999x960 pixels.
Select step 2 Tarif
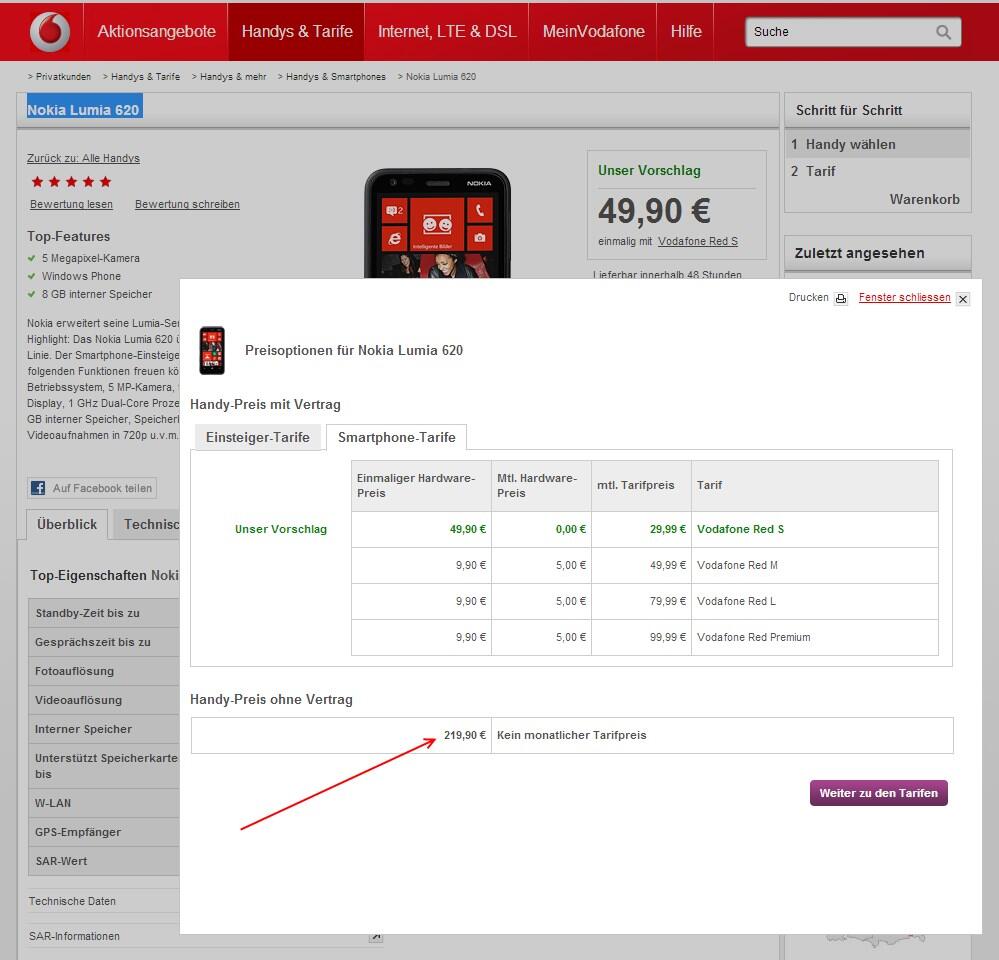[x=877, y=171]
